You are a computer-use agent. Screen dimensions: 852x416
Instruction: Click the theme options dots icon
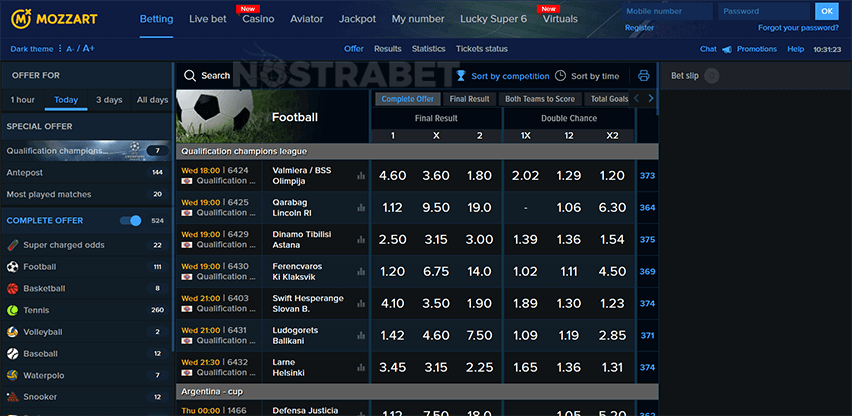(60, 49)
